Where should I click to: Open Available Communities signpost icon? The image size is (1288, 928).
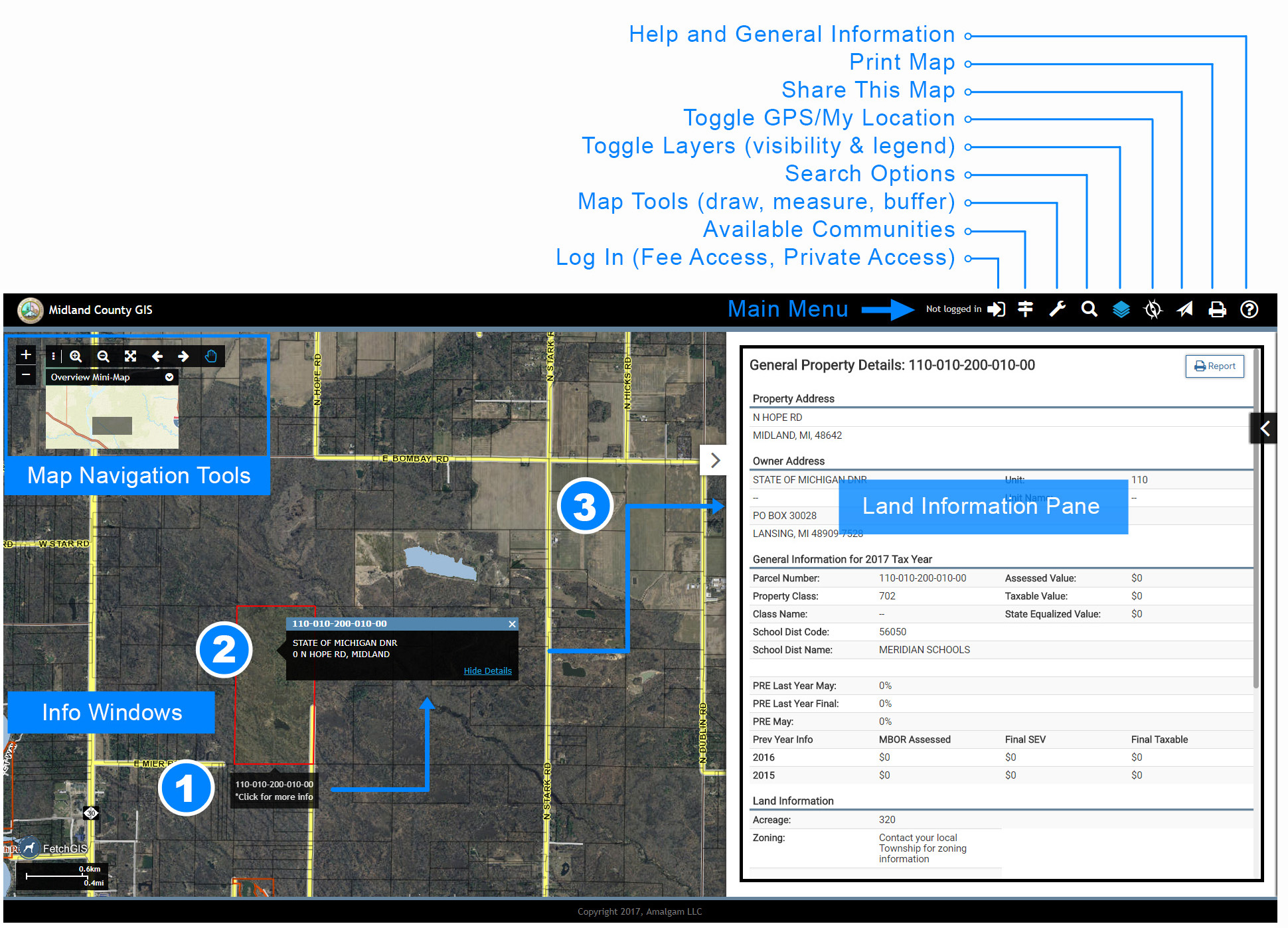click(1026, 309)
